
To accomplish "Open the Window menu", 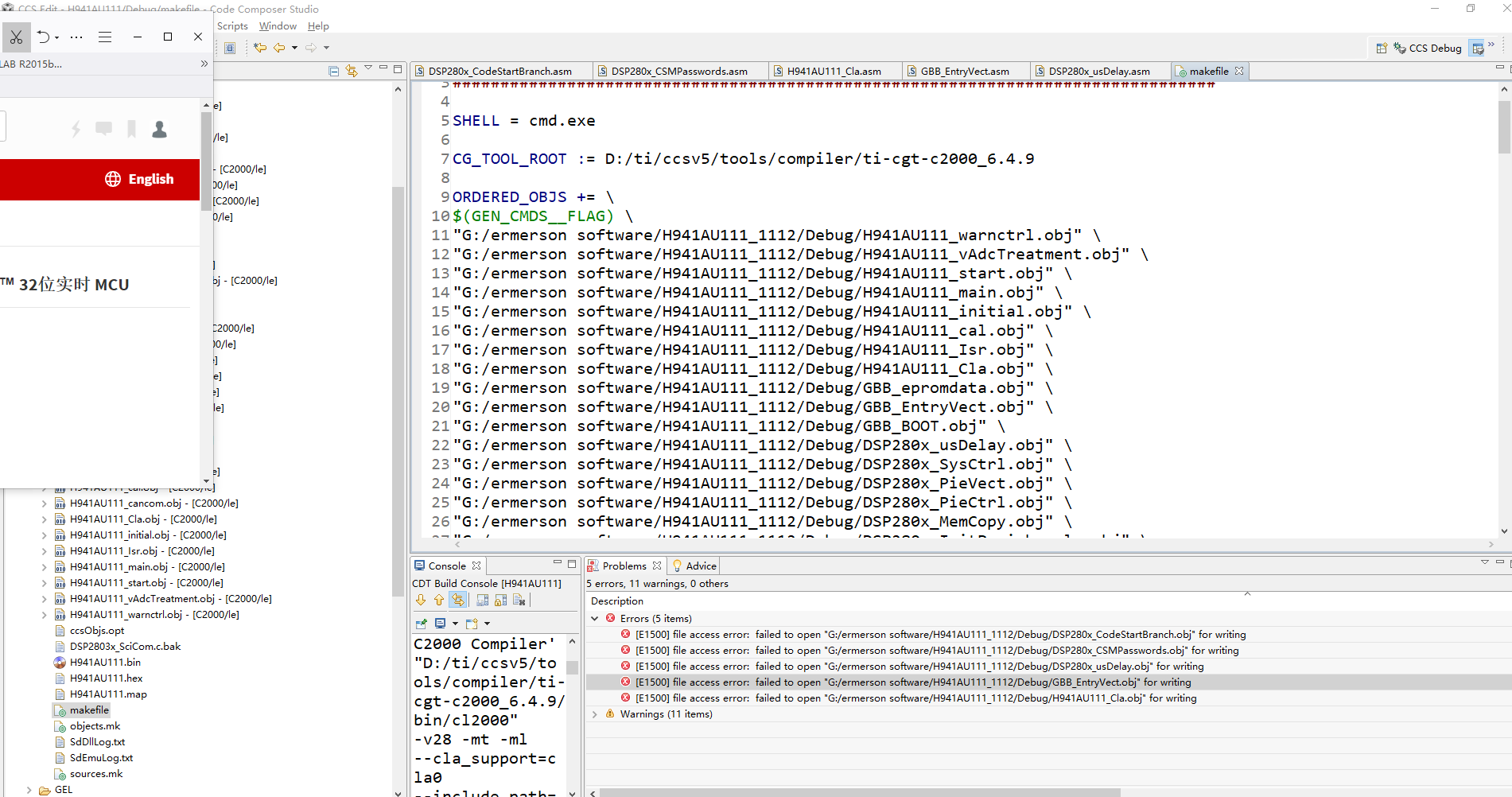I will click(x=278, y=26).
